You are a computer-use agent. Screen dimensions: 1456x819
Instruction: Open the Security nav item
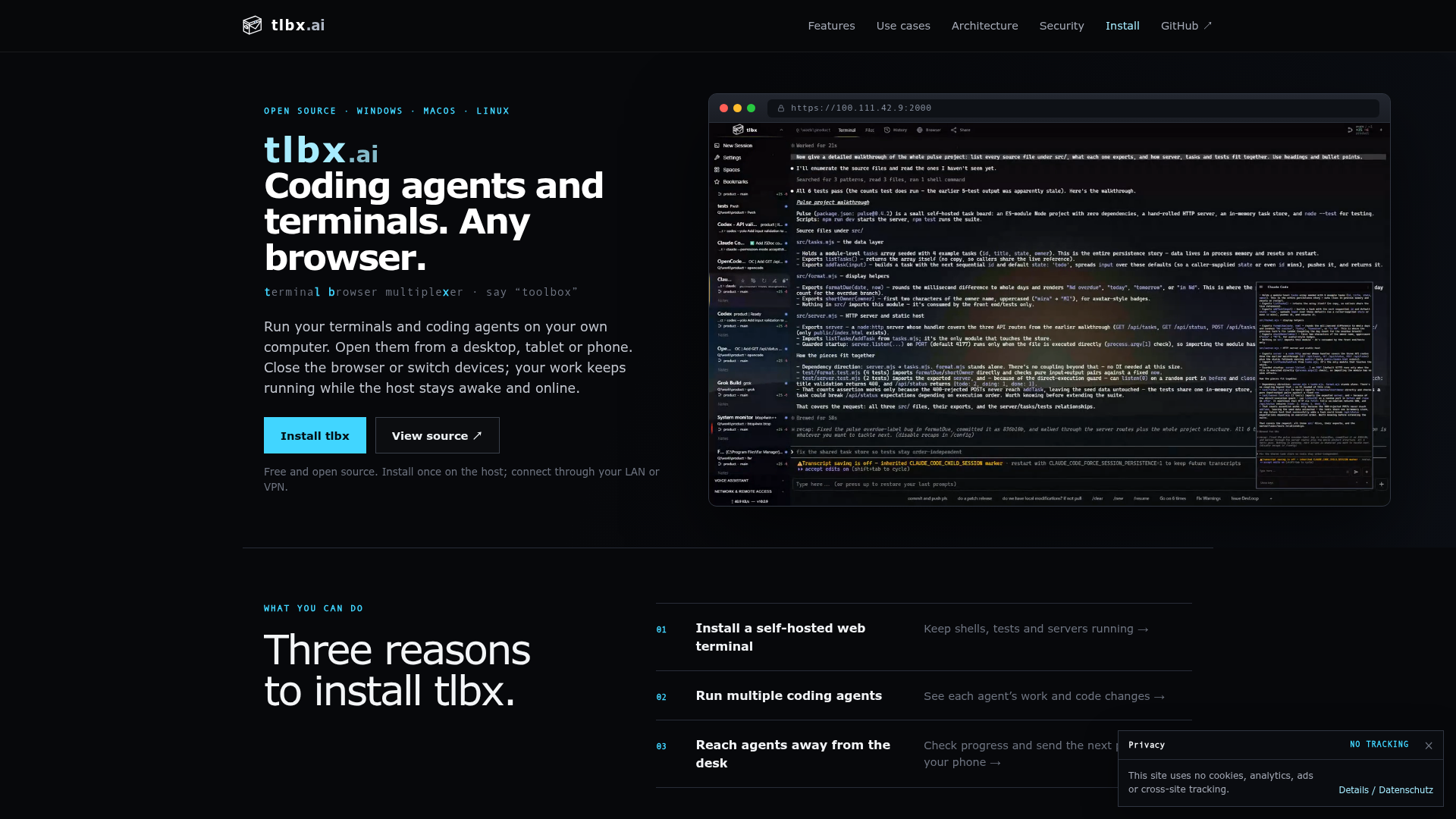pyautogui.click(x=1062, y=26)
